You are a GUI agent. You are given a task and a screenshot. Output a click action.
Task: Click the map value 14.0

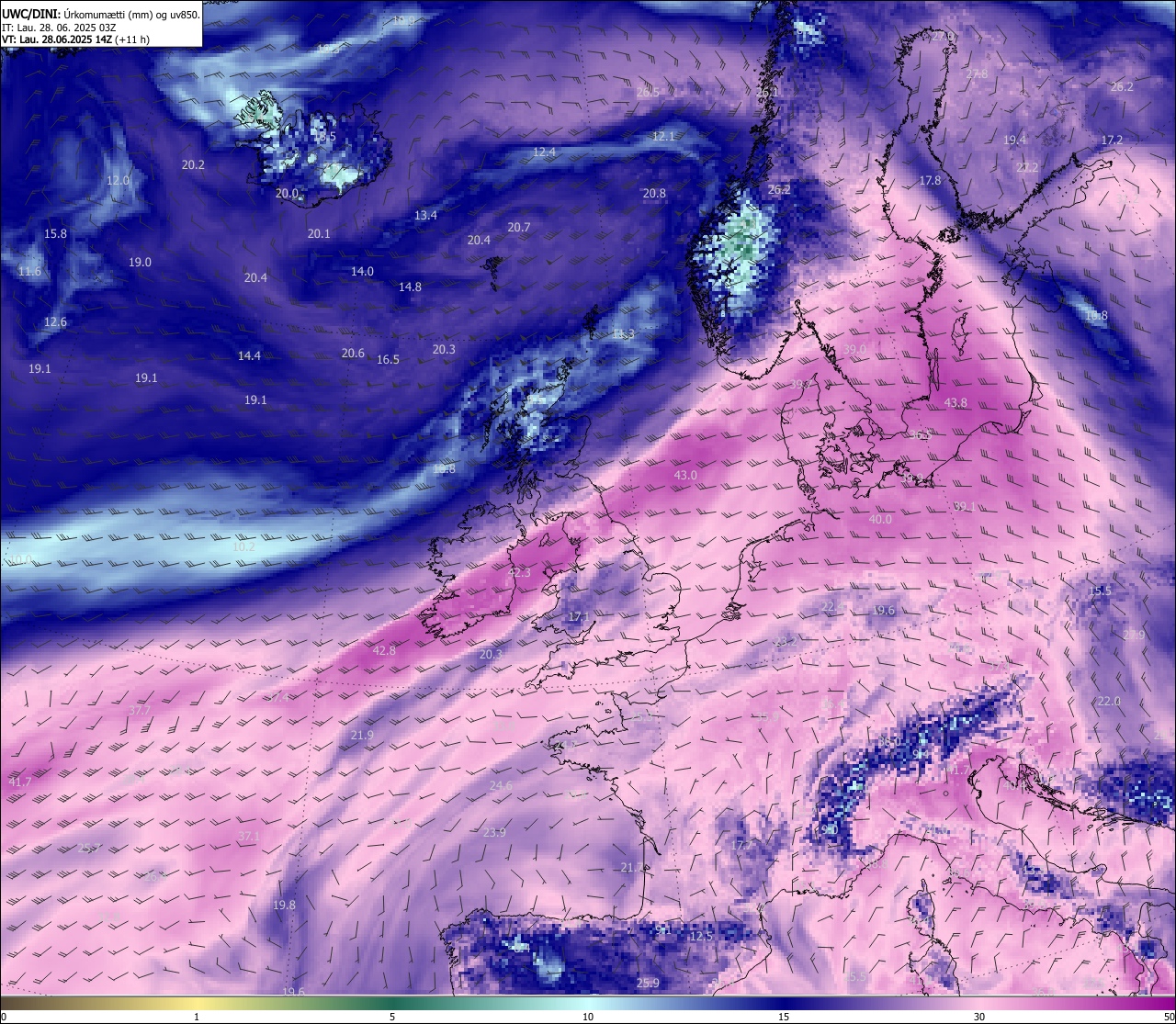tap(363, 272)
